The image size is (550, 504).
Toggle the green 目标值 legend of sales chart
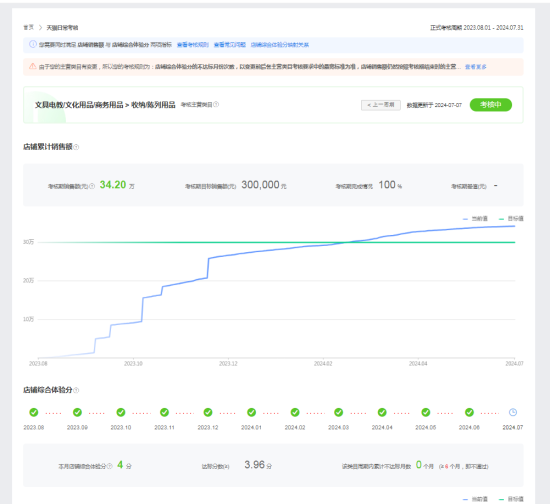[511, 219]
